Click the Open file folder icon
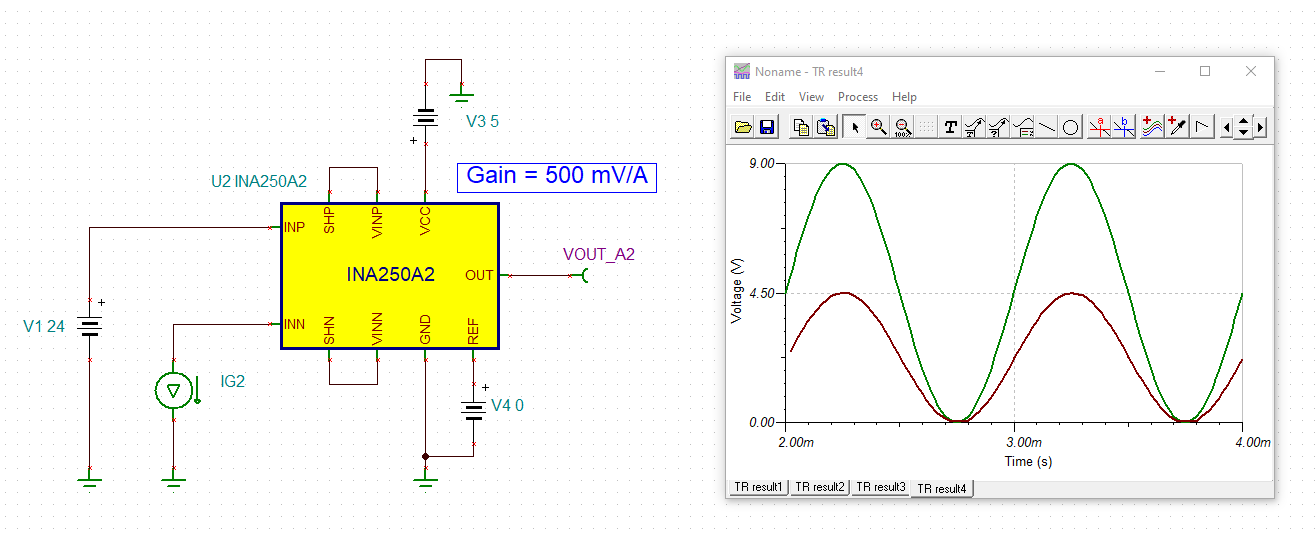The height and width of the screenshot is (540, 1315). pyautogui.click(x=743, y=127)
